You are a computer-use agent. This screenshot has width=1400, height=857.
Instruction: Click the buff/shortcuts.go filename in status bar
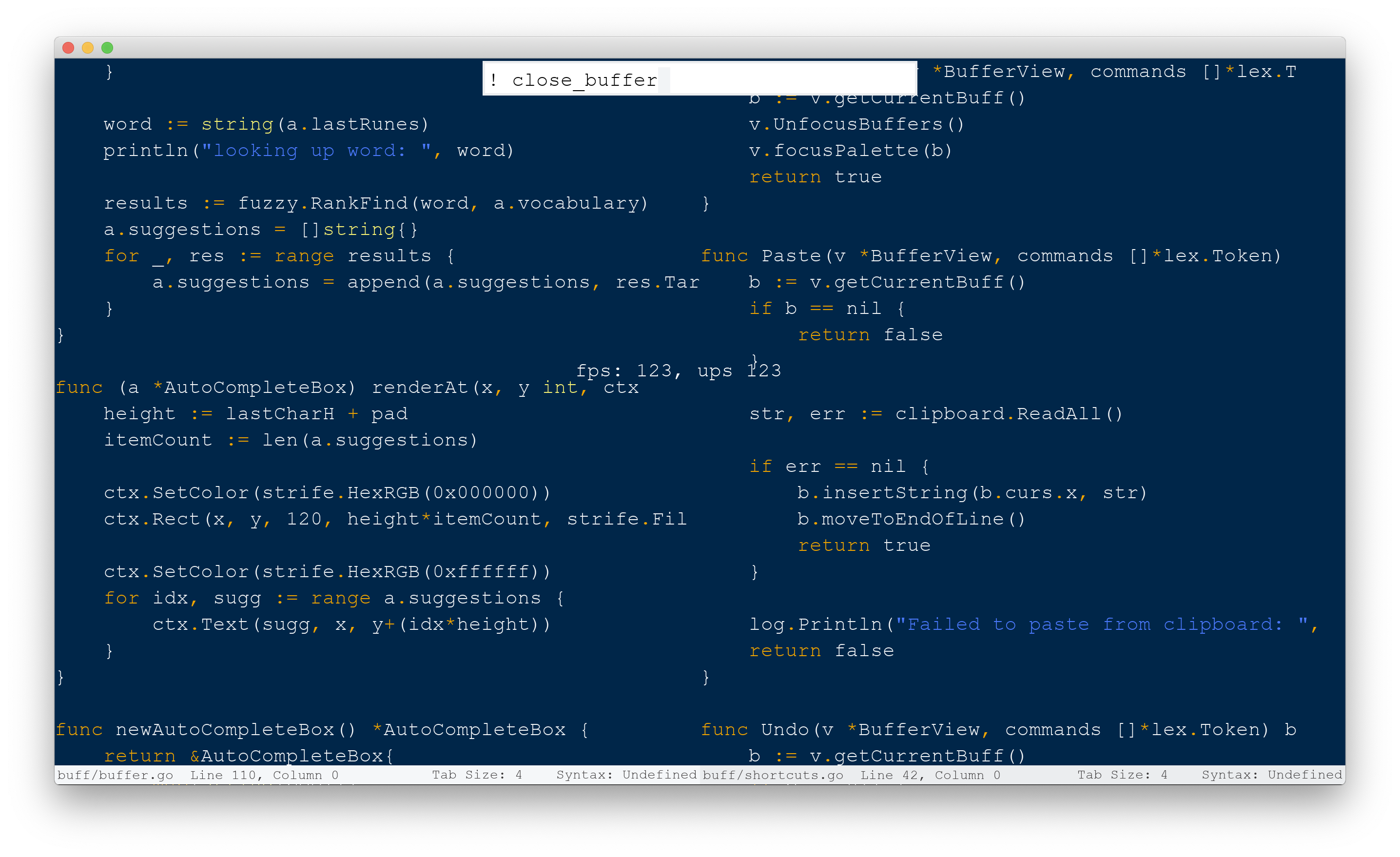[773, 775]
